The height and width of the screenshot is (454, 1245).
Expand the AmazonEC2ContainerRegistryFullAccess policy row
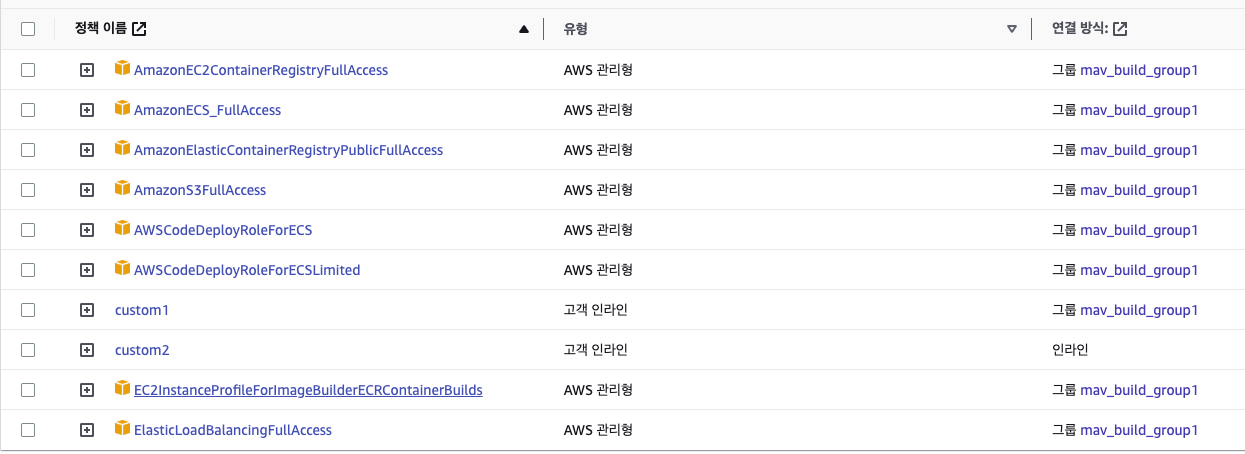87,70
